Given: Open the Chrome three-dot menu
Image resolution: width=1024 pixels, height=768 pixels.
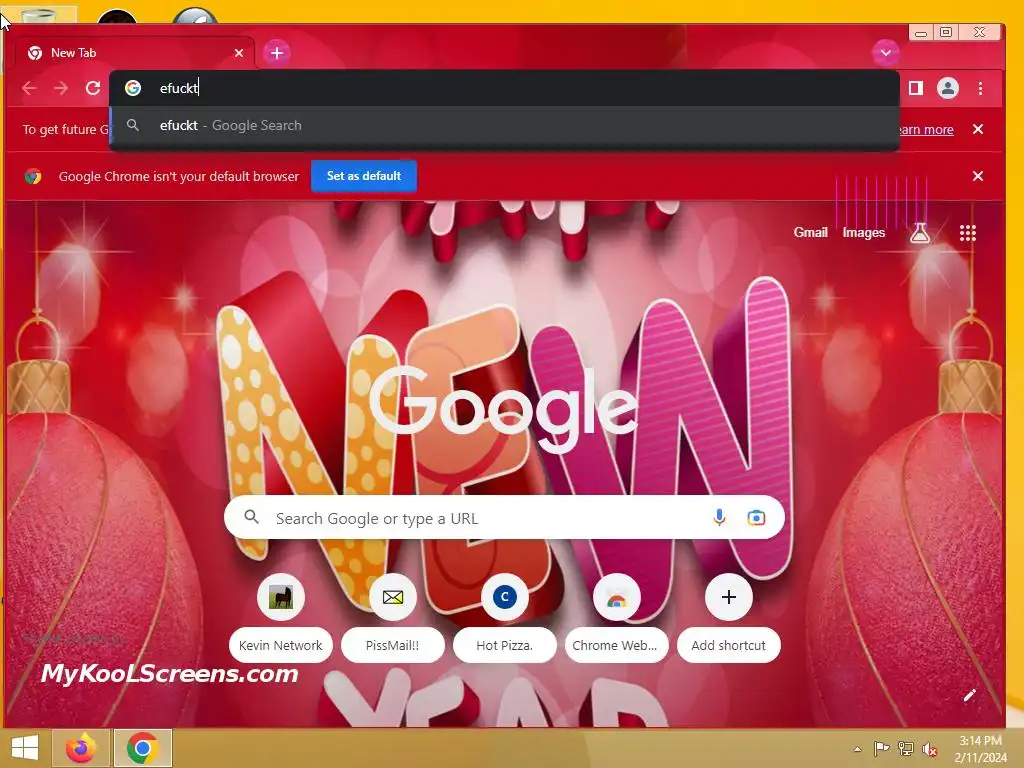Looking at the screenshot, I should click(x=980, y=88).
